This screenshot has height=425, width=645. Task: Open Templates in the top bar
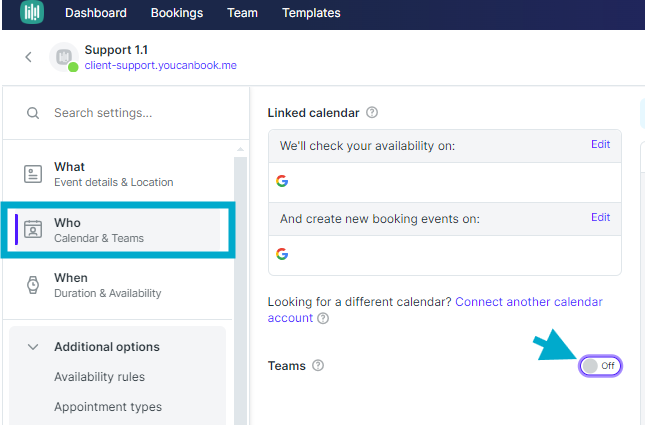311,13
